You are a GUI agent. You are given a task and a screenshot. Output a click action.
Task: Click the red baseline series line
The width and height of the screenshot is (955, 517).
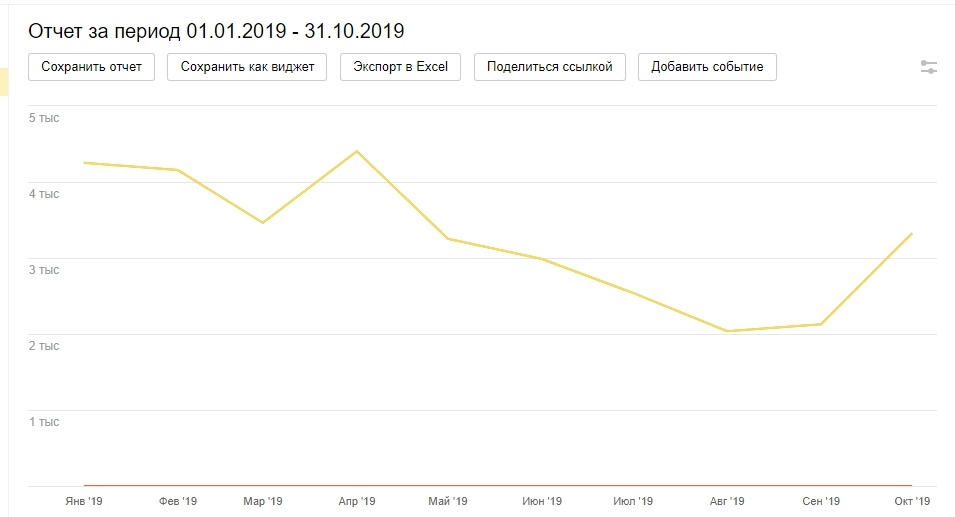pyautogui.click(x=500, y=485)
